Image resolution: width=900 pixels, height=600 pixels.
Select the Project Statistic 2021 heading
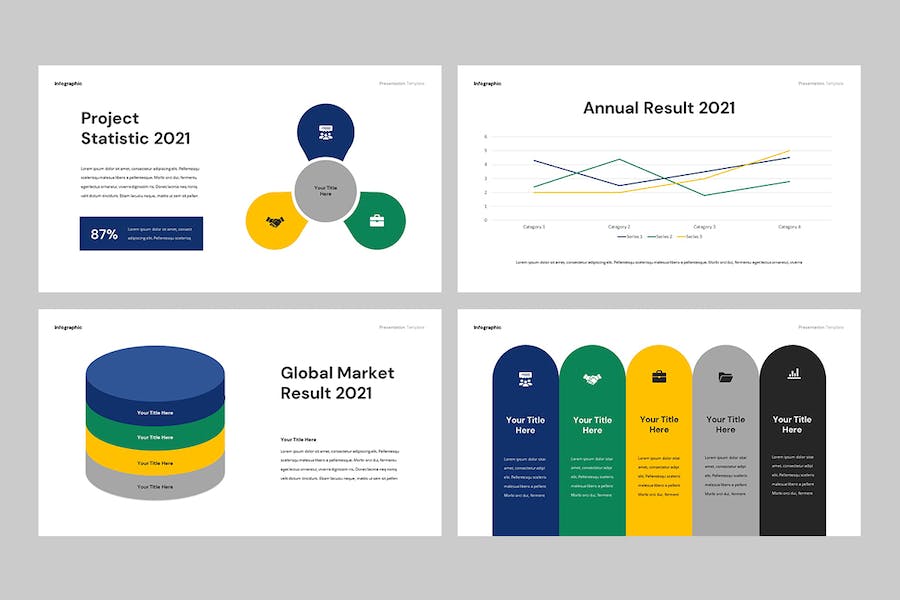[x=135, y=129]
